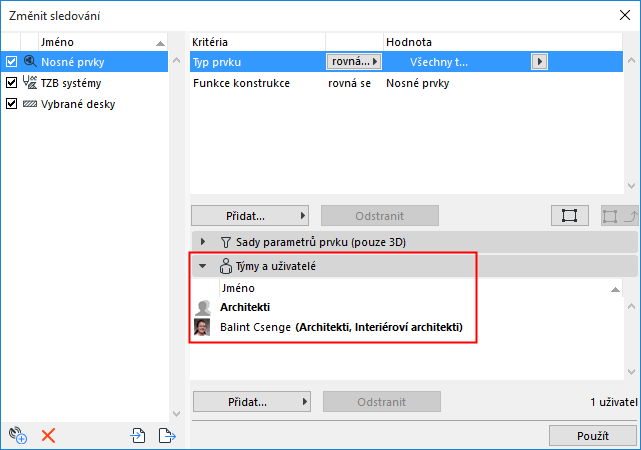Open the value arrow for Typ prvku
The height and width of the screenshot is (450, 641).
pos(539,62)
